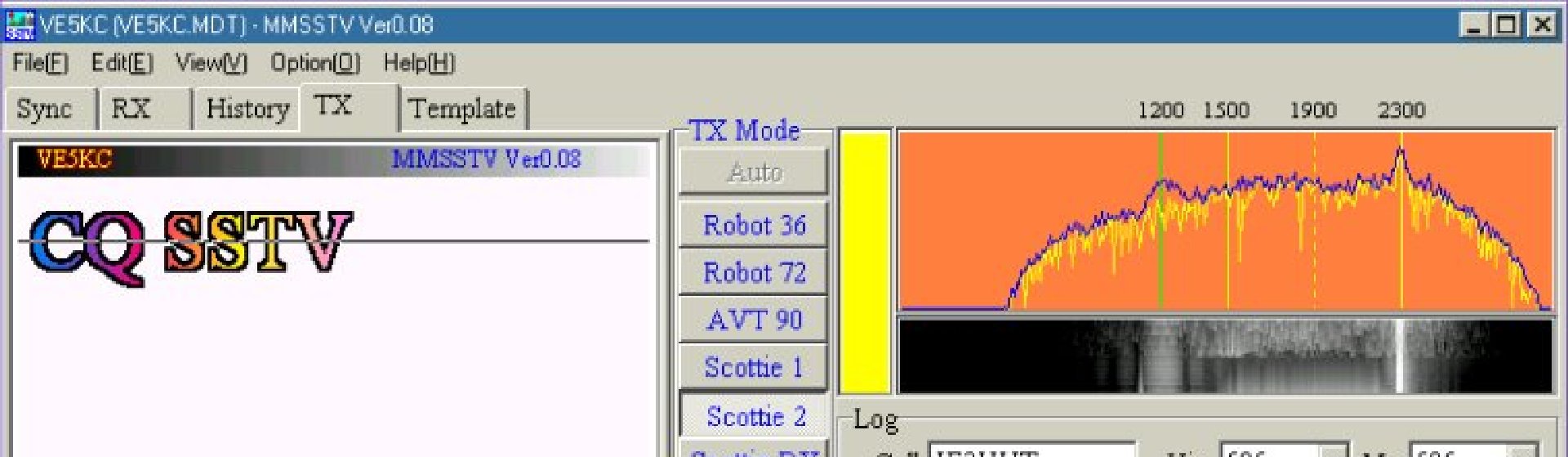The width and height of the screenshot is (1568, 457).
Task: Select Robot 72 TX mode
Action: pyautogui.click(x=754, y=272)
